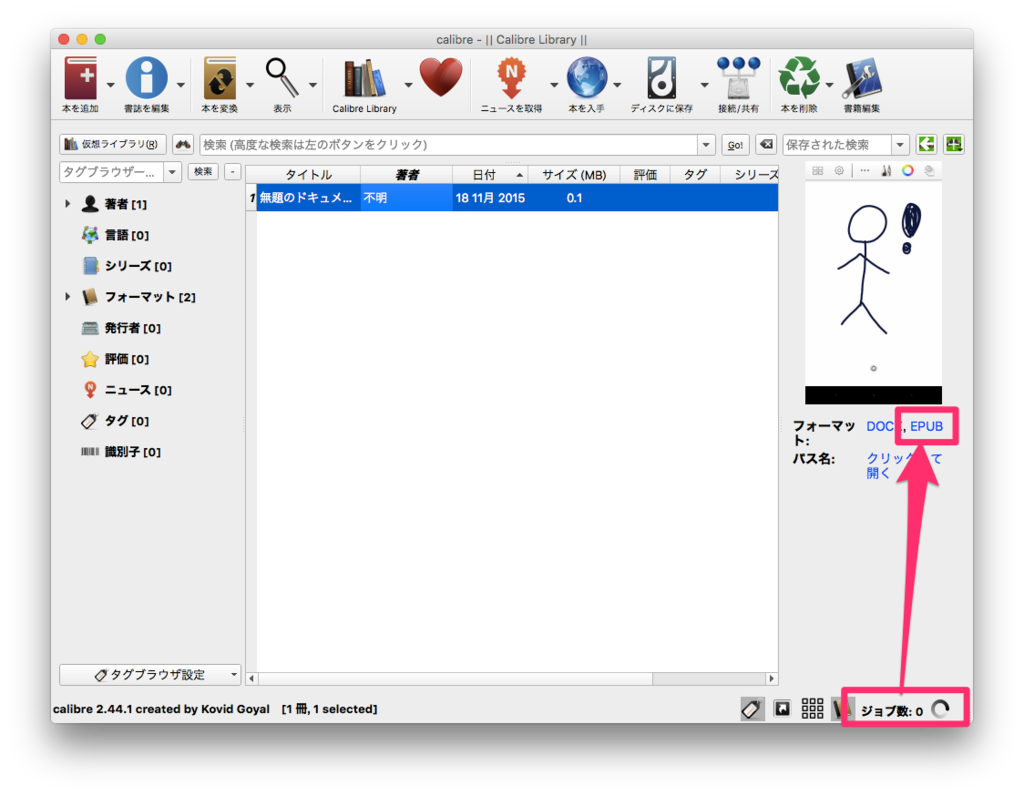Open the Fetch news dropdown arrow
The height and width of the screenshot is (796, 1024).
point(554,85)
